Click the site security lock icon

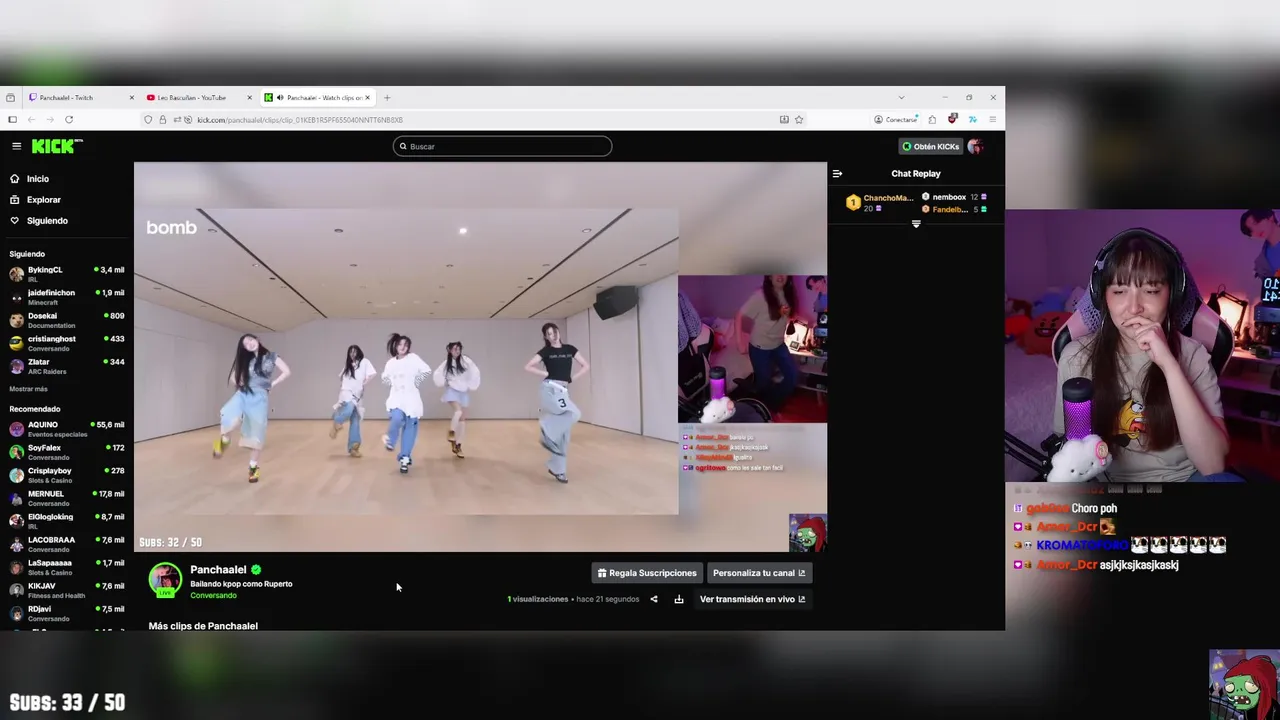162,120
